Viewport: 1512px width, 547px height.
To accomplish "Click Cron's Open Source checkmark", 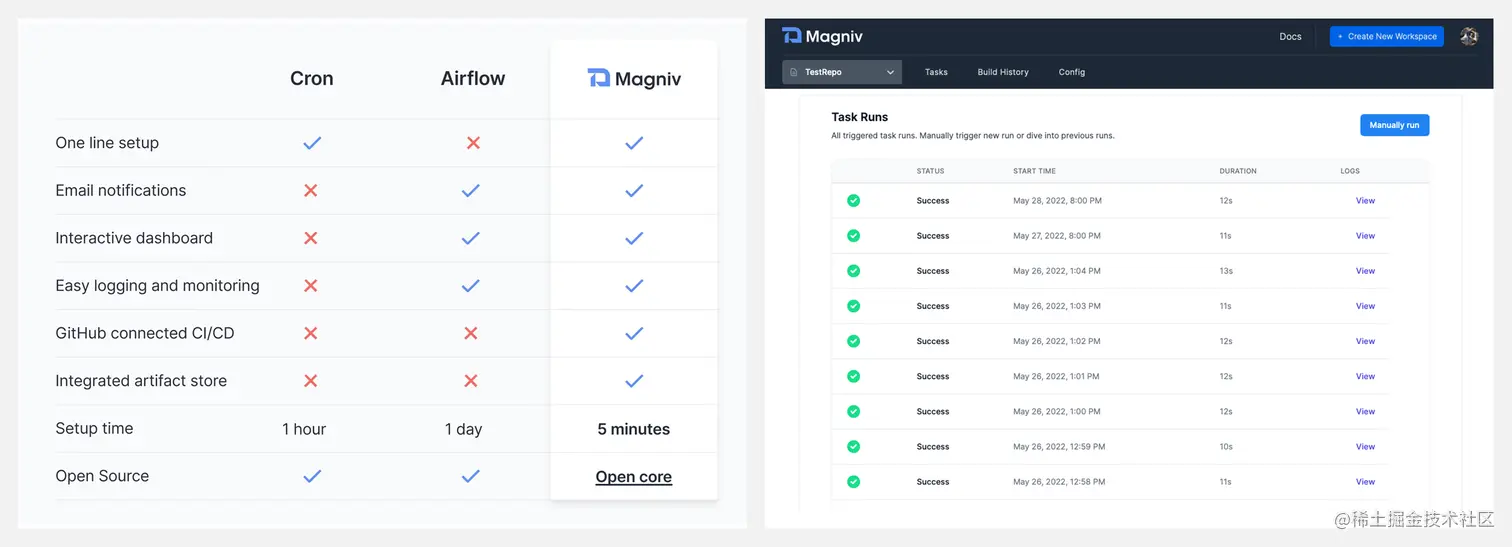I will point(312,476).
